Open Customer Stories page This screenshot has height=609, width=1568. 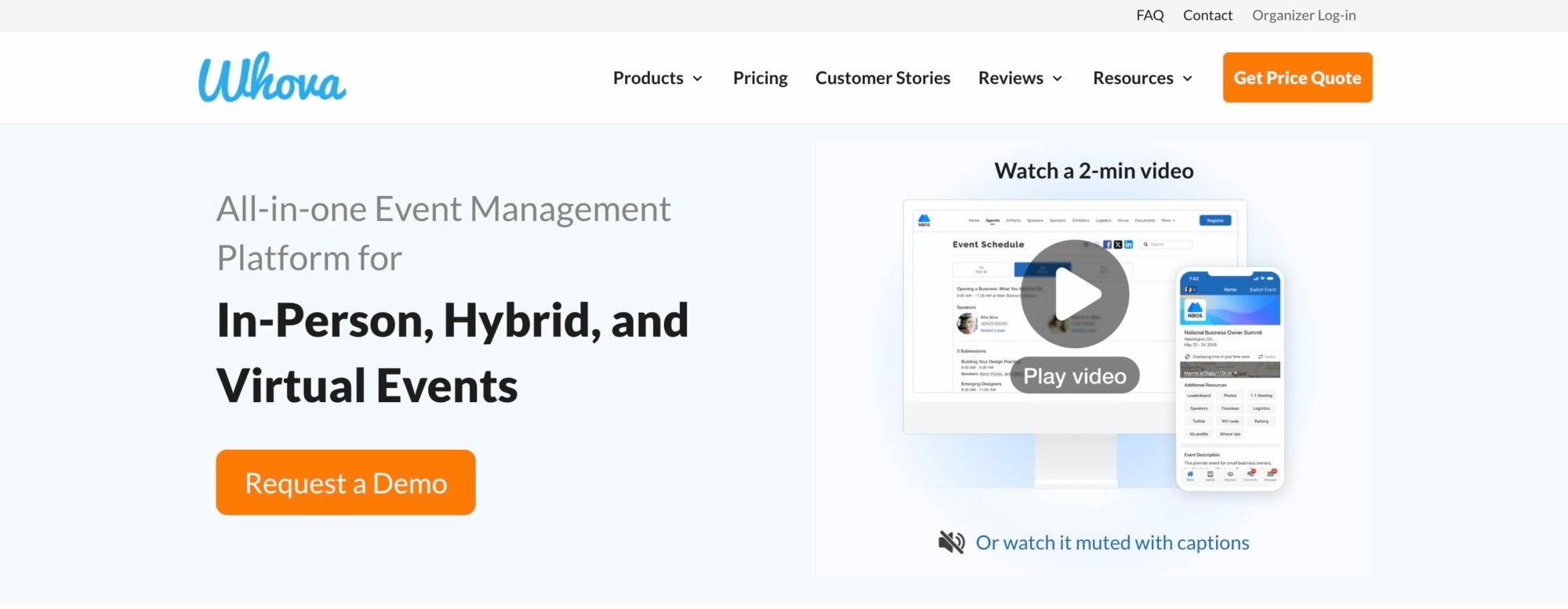pyautogui.click(x=883, y=78)
